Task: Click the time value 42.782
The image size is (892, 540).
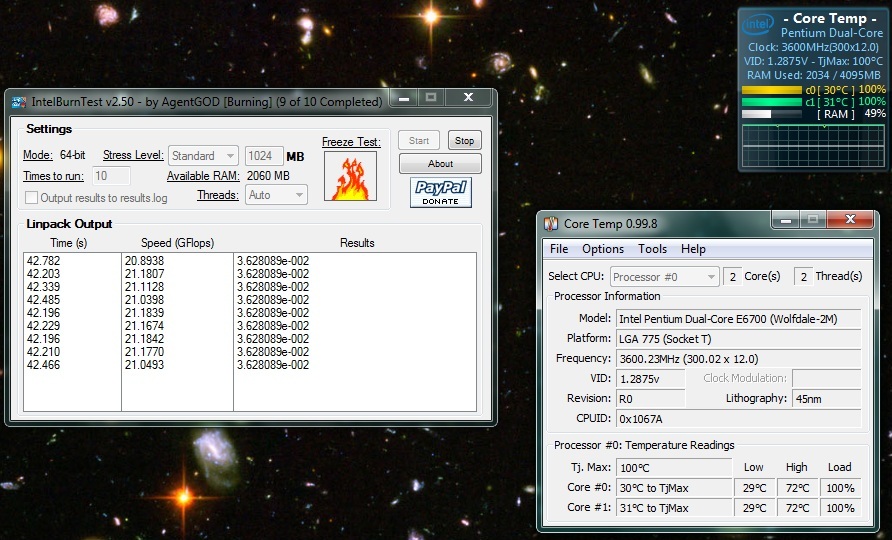Action: [x=43, y=261]
